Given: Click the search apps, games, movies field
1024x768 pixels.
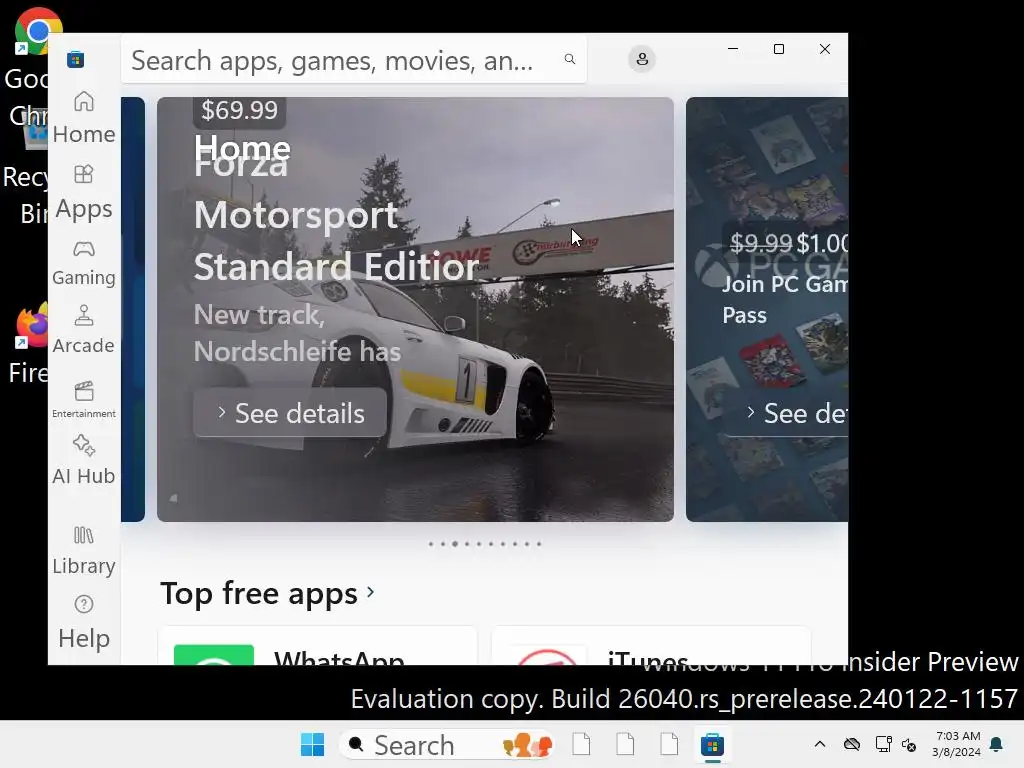Looking at the screenshot, I should [x=353, y=59].
